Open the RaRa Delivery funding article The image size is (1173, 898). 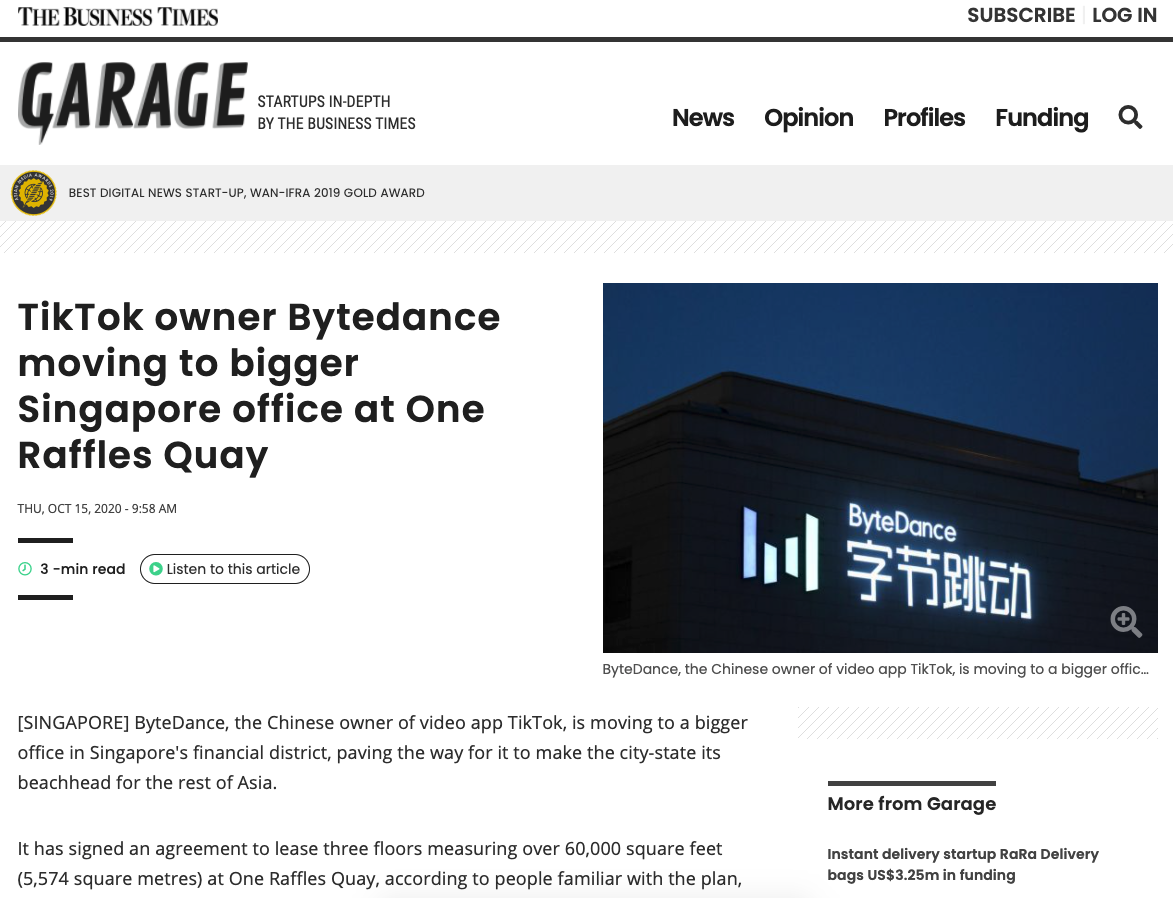point(963,864)
